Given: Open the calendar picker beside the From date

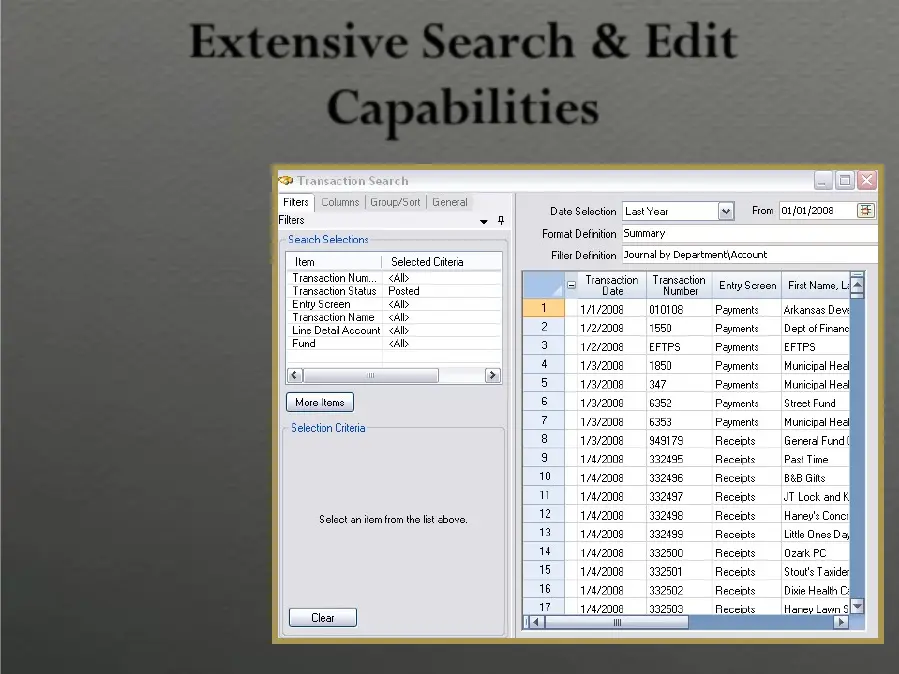Looking at the screenshot, I should point(865,210).
